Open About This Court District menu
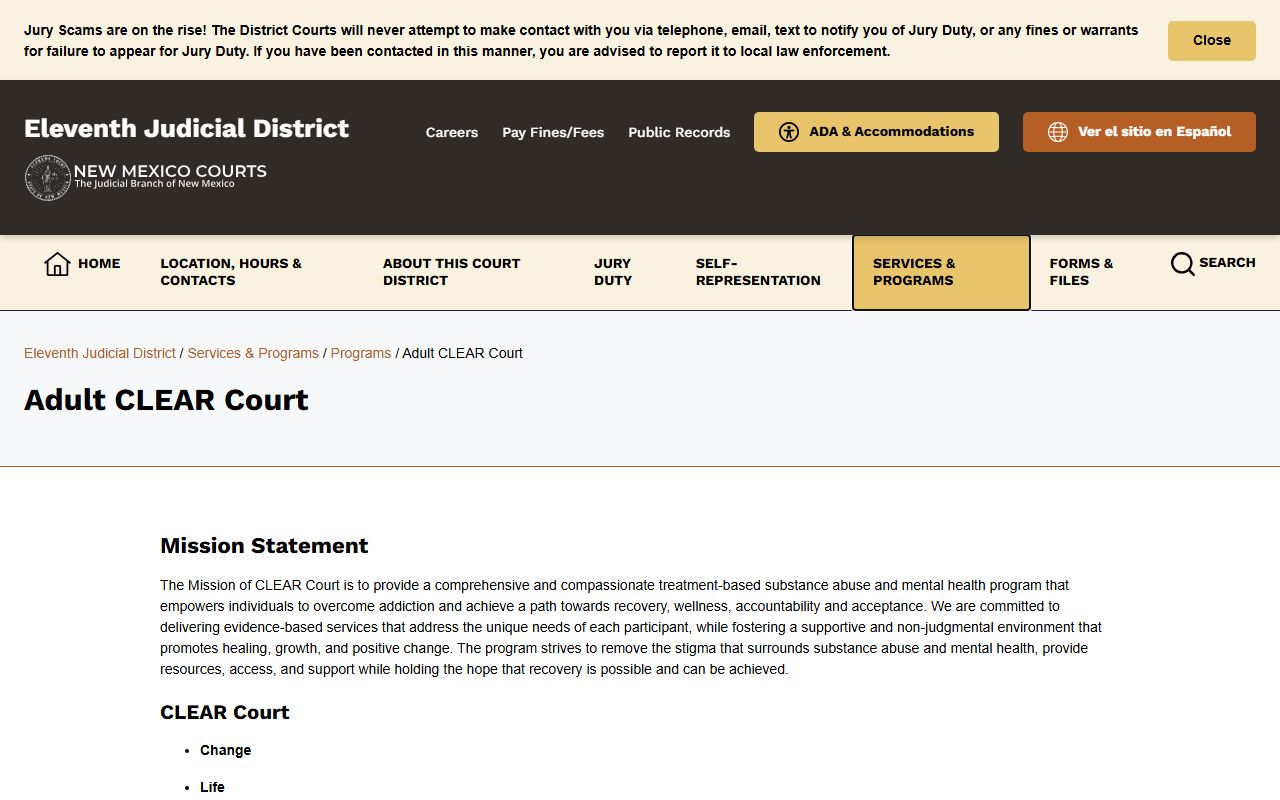The height and width of the screenshot is (800, 1280). [x=451, y=272]
